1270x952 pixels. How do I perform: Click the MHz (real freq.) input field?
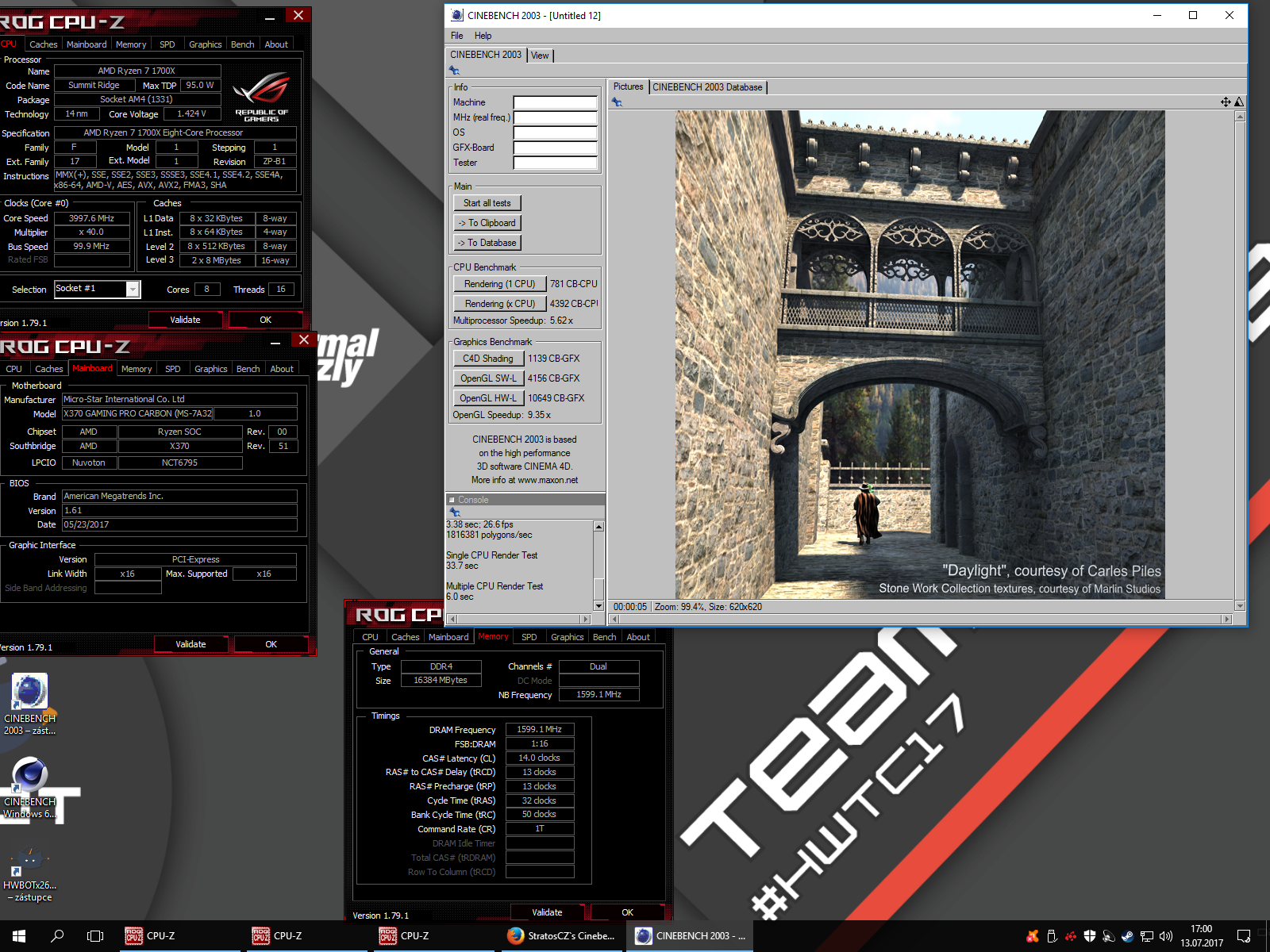coord(555,117)
